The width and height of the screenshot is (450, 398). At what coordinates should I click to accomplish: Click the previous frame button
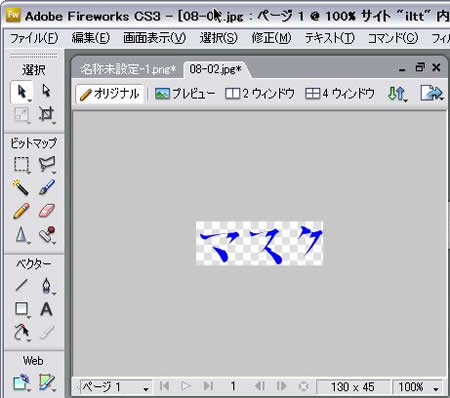tap(259, 386)
